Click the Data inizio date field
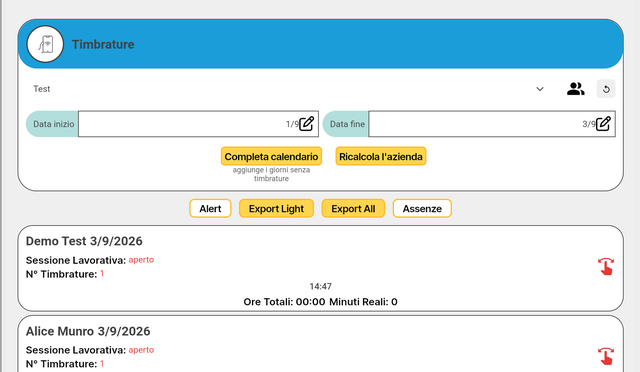 coord(198,124)
